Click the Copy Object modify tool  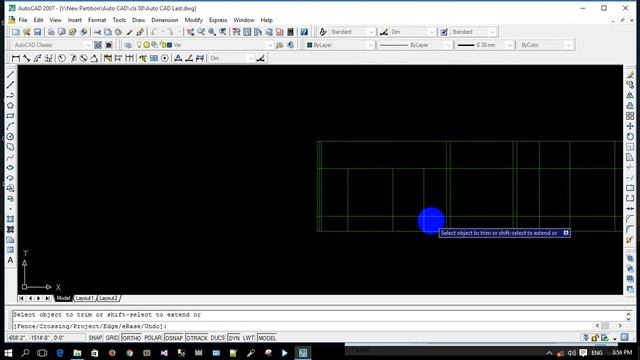coord(630,85)
